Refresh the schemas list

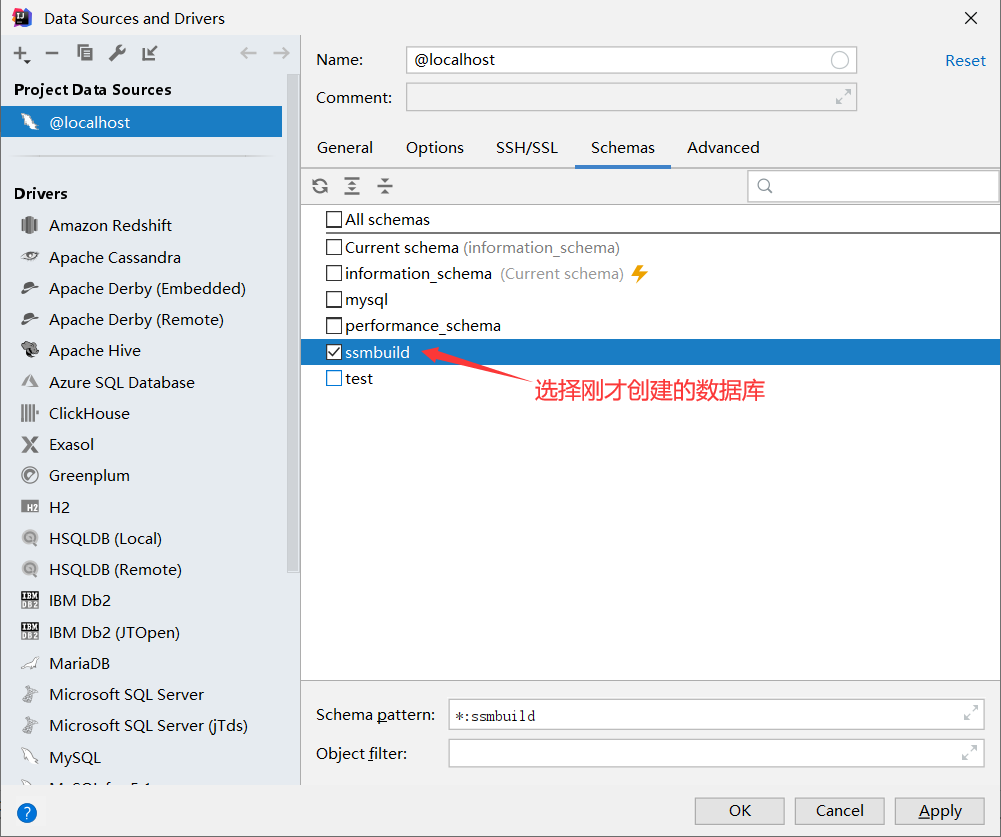(320, 186)
